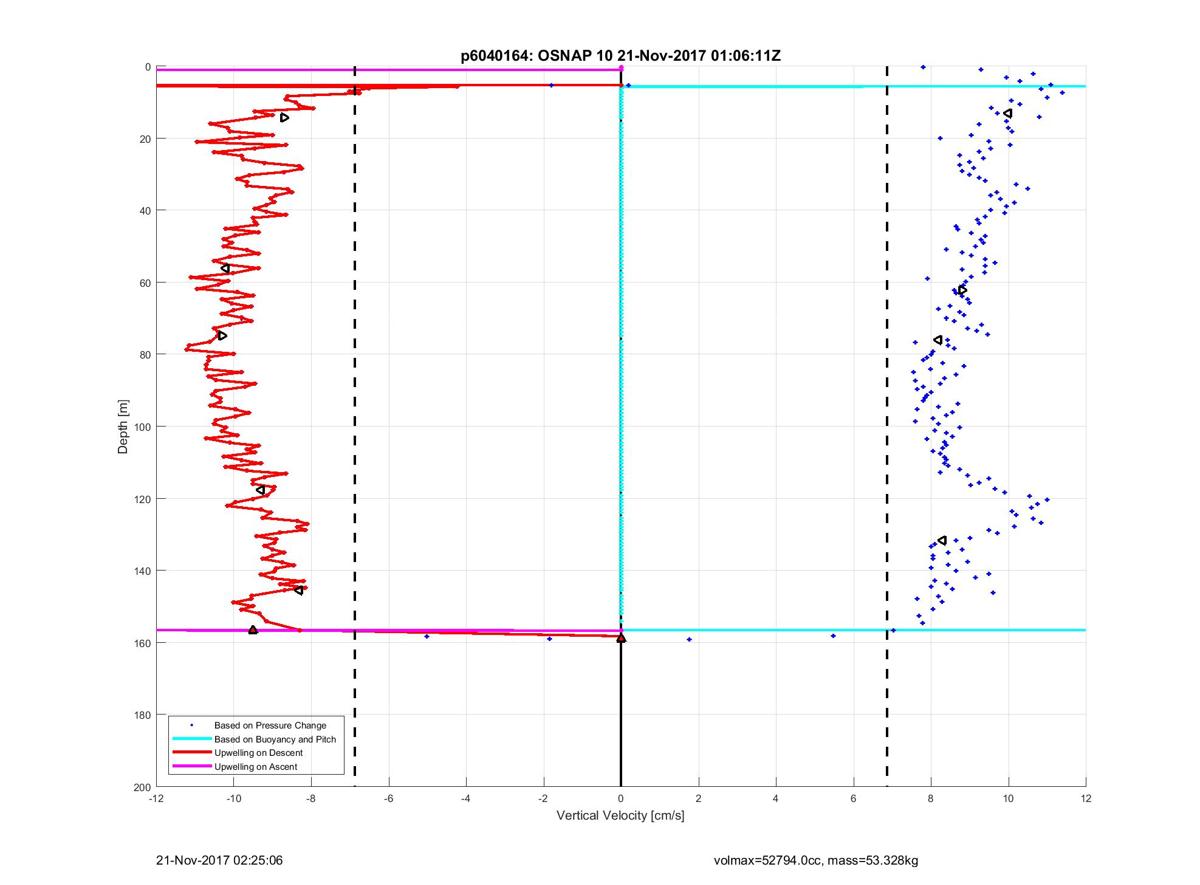Click depth-axis tick label "200"
Viewport: 1200px width, 885px height.
click(x=142, y=787)
